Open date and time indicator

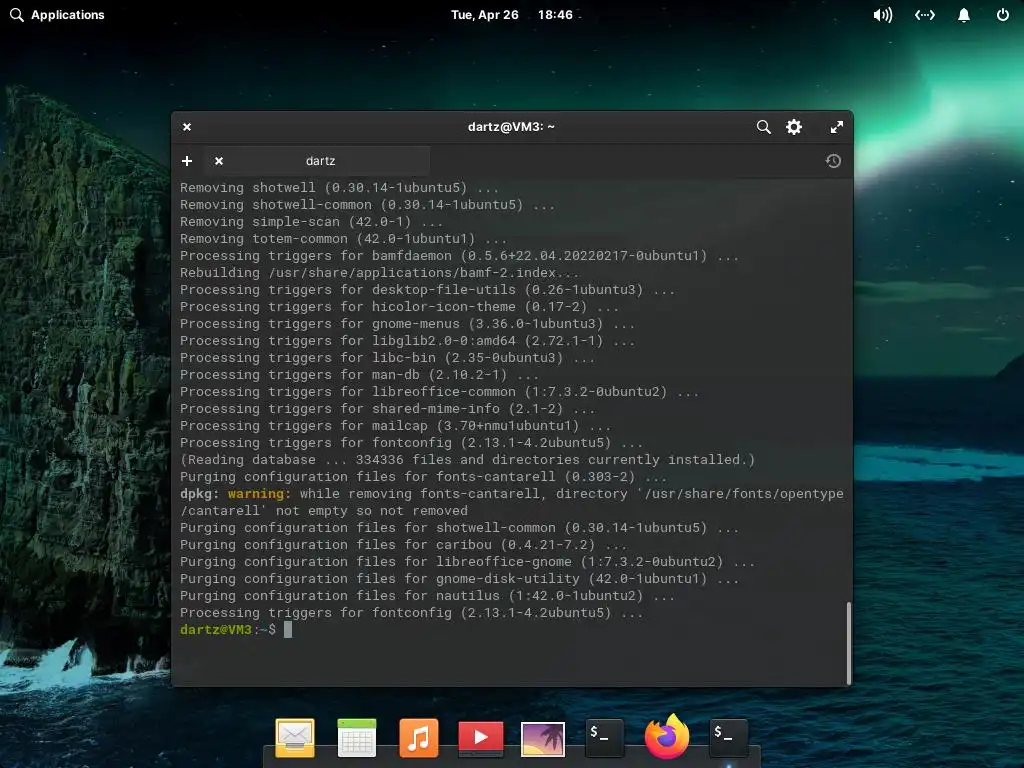[x=511, y=14]
